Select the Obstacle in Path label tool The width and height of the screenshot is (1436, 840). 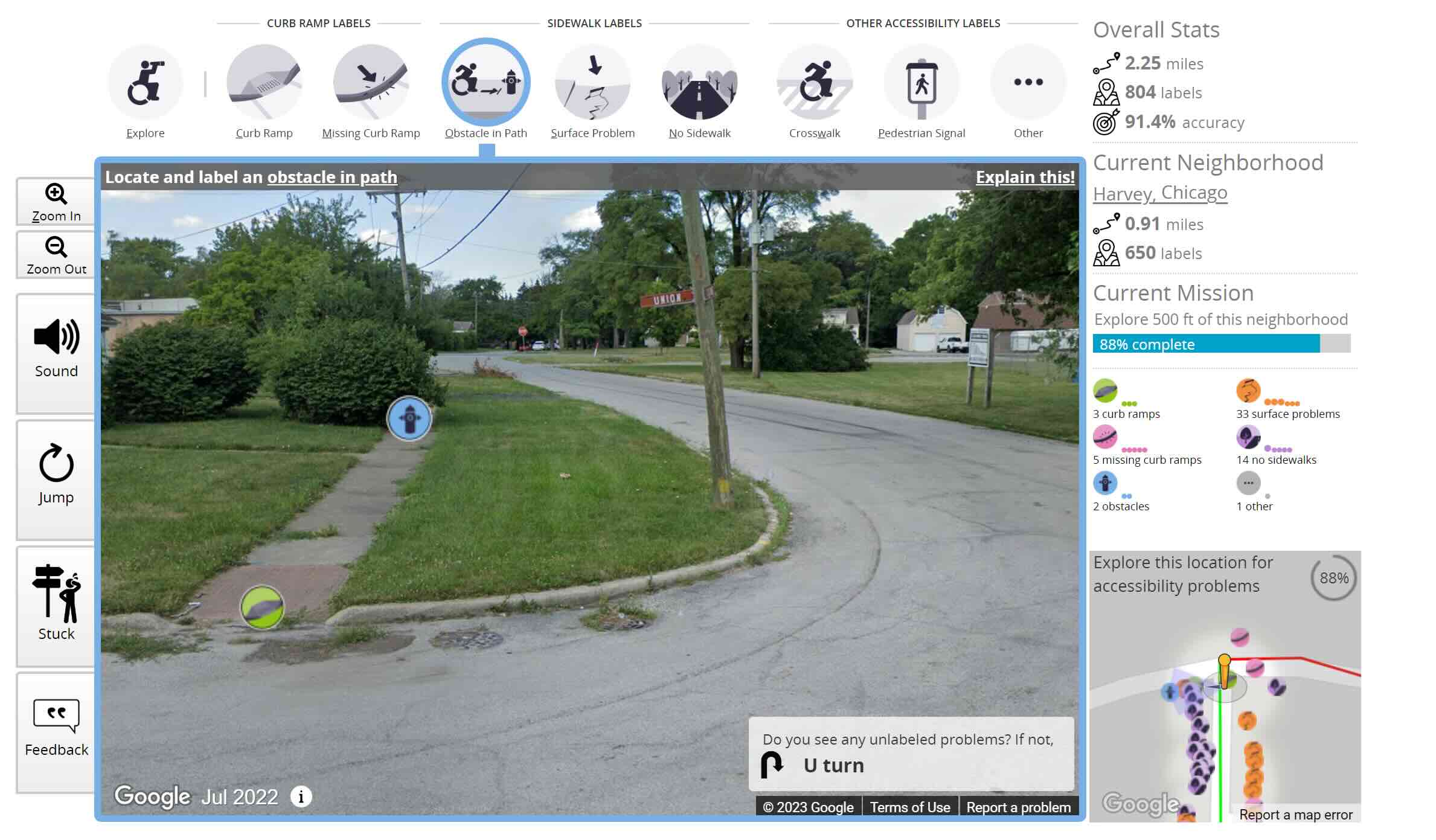[x=486, y=82]
